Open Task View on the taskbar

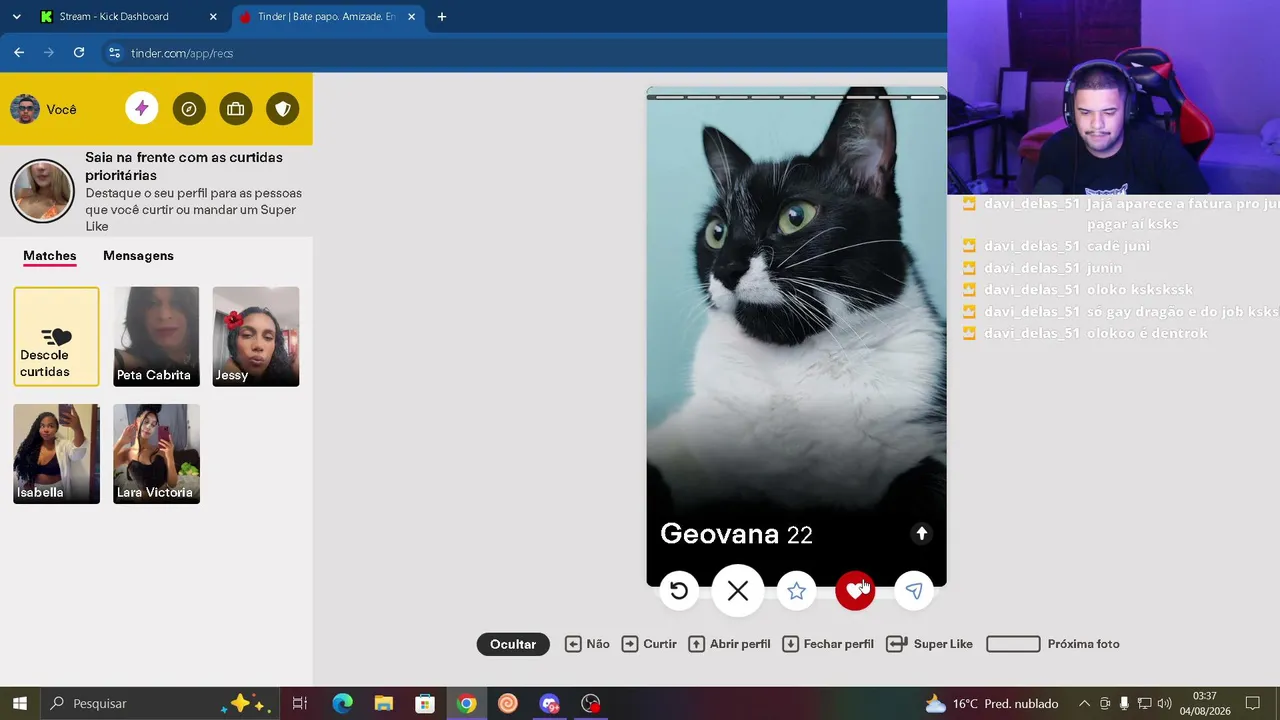300,703
